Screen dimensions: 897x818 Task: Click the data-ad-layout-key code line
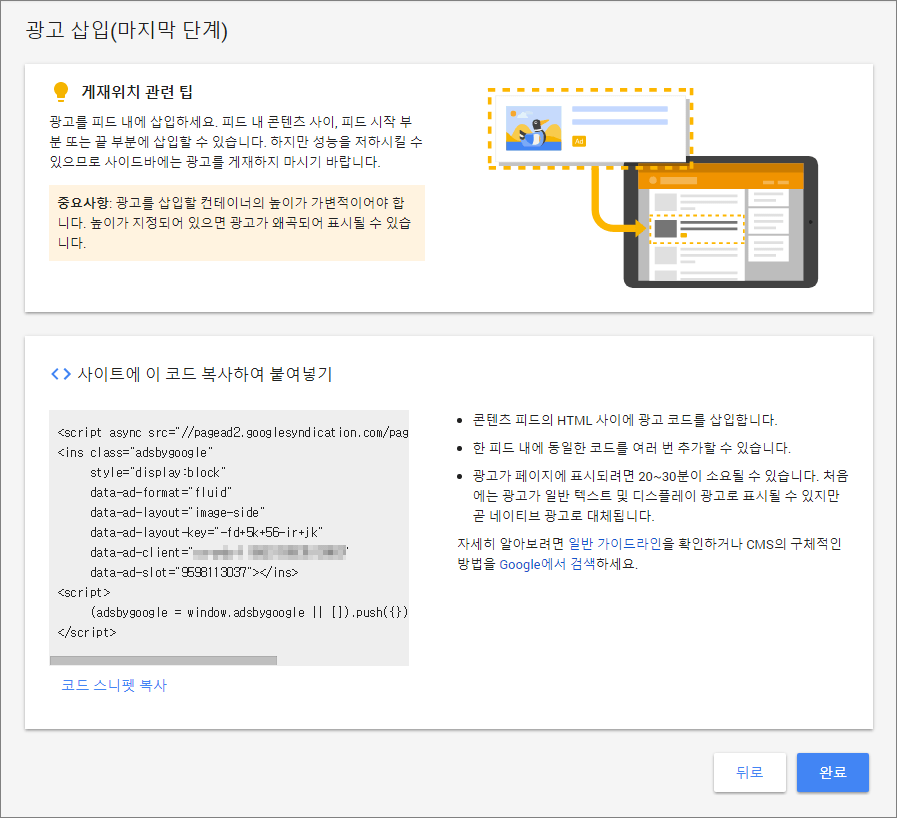pos(207,532)
